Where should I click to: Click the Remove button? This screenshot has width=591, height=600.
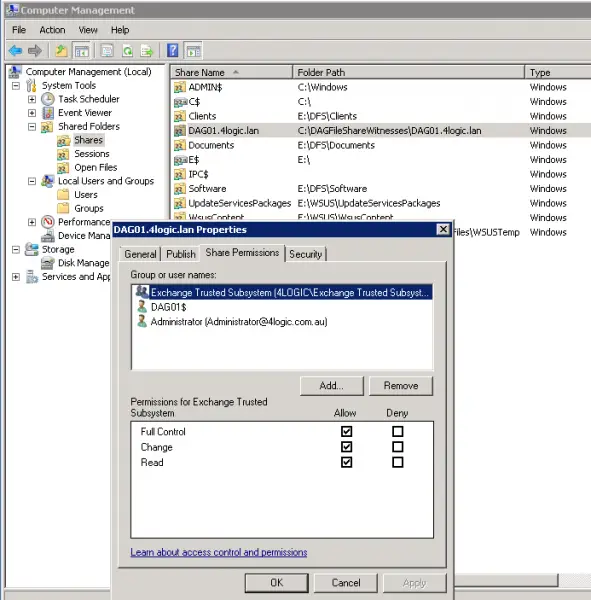click(x=401, y=386)
